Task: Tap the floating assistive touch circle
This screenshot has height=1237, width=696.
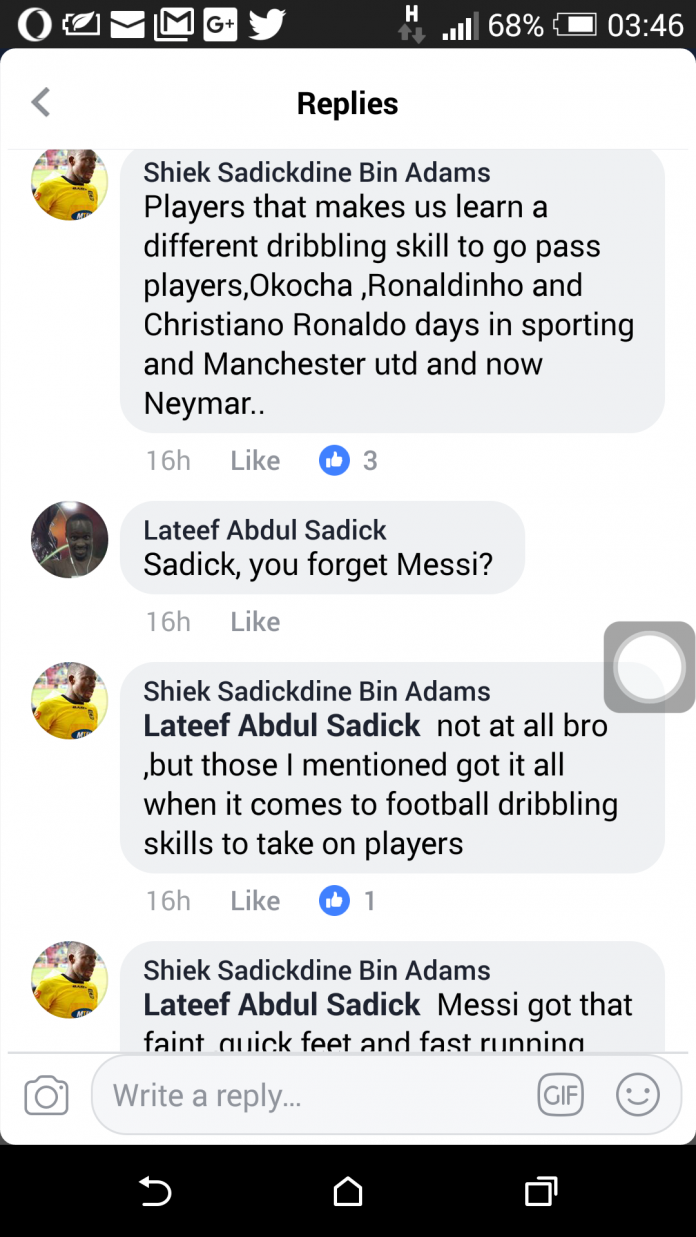Action: [650, 667]
